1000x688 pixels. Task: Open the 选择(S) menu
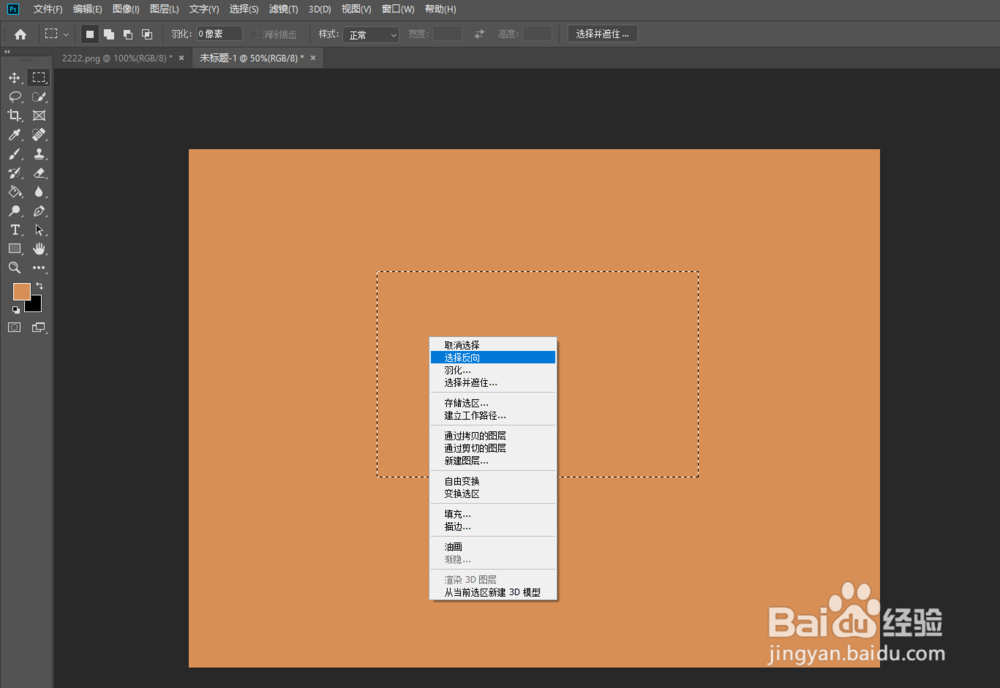click(x=244, y=9)
